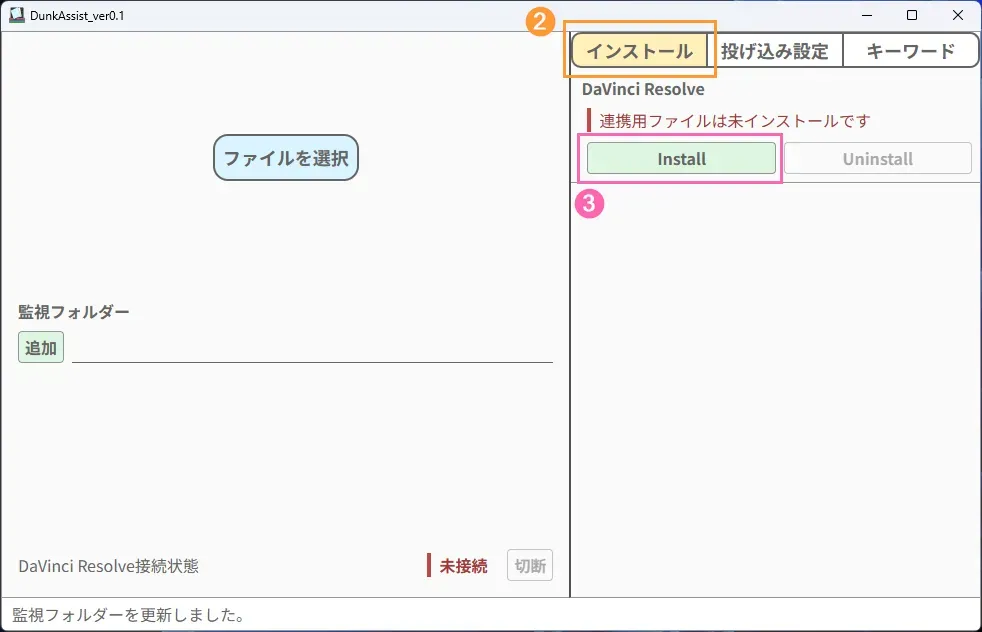
Task: Click the DunkAssist app icon in title bar
Action: [x=16, y=15]
